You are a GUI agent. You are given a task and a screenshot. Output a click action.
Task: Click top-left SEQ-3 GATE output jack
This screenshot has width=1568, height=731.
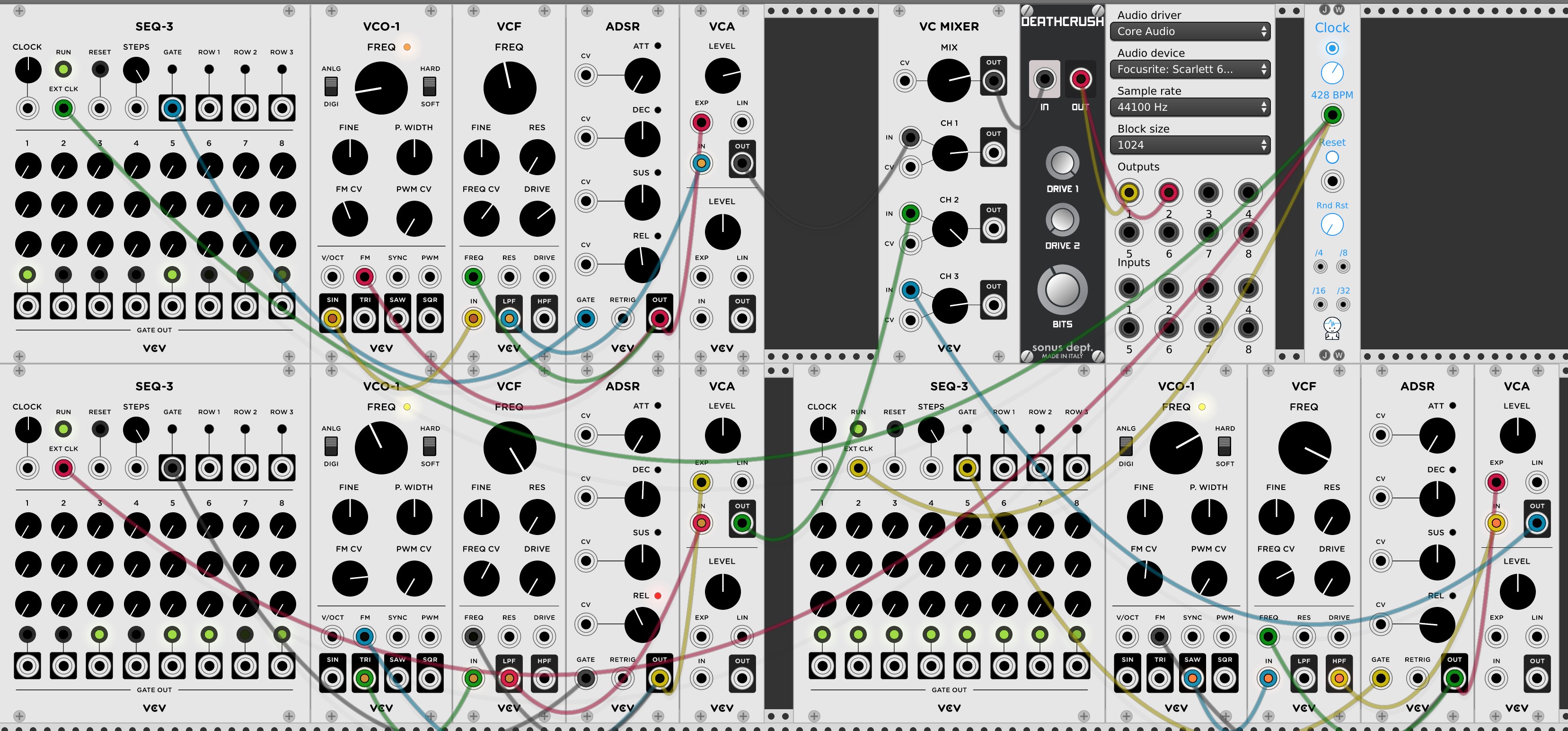click(172, 108)
